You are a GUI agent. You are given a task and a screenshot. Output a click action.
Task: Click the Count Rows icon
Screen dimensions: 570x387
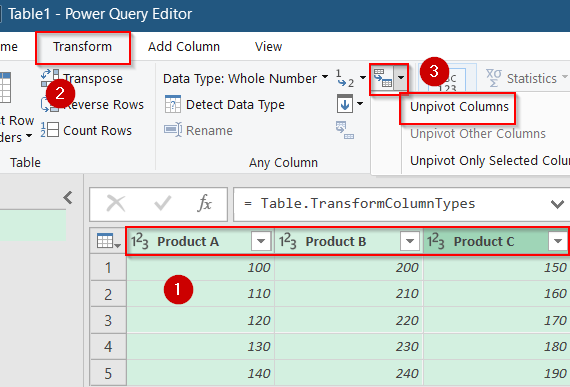(49, 130)
